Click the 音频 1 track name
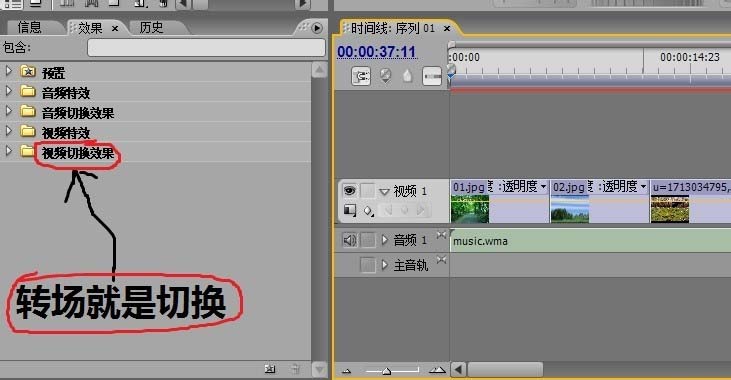Viewport: 731px width, 380px height. 410,240
